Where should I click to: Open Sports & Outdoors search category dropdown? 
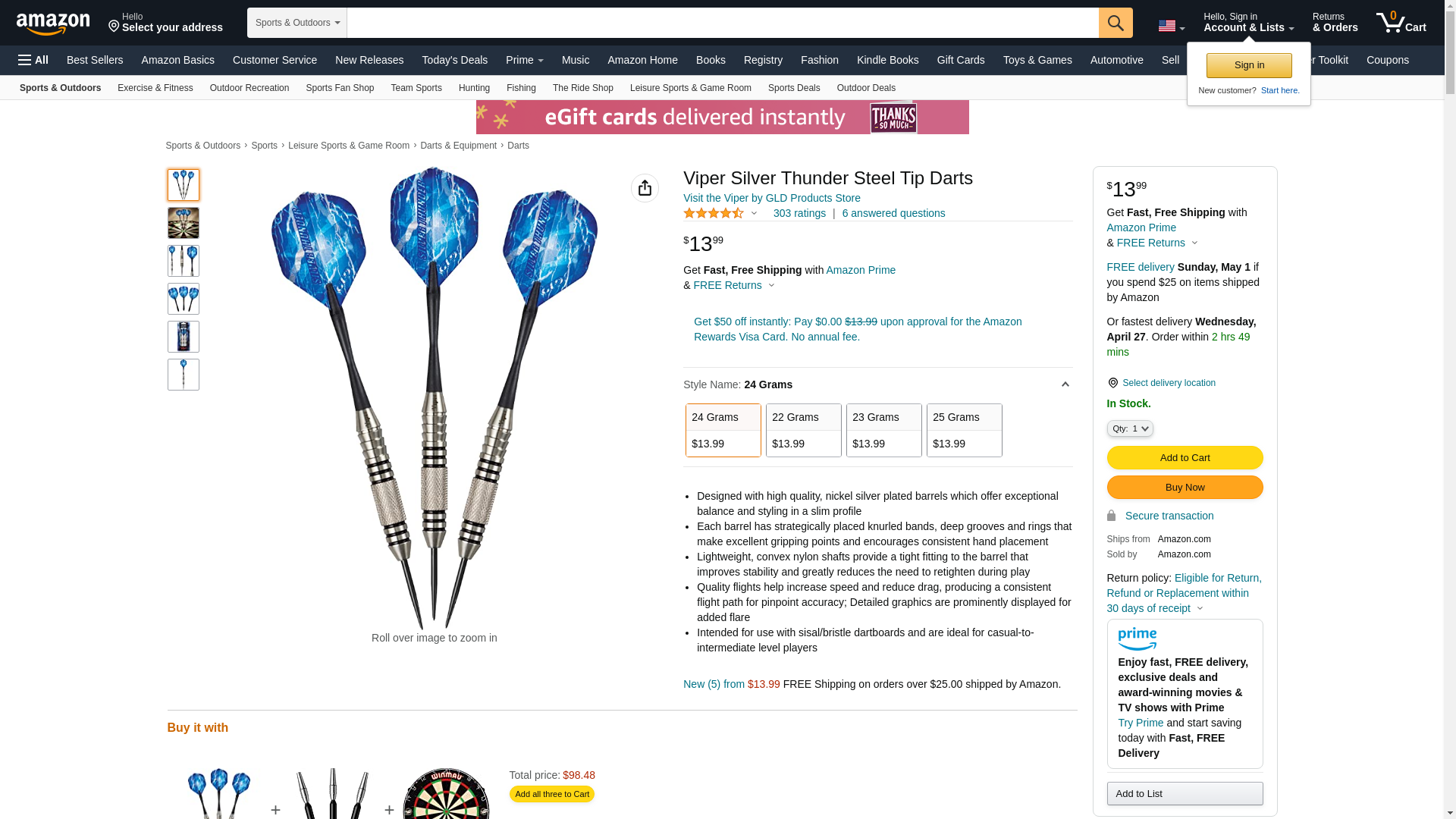point(297,23)
